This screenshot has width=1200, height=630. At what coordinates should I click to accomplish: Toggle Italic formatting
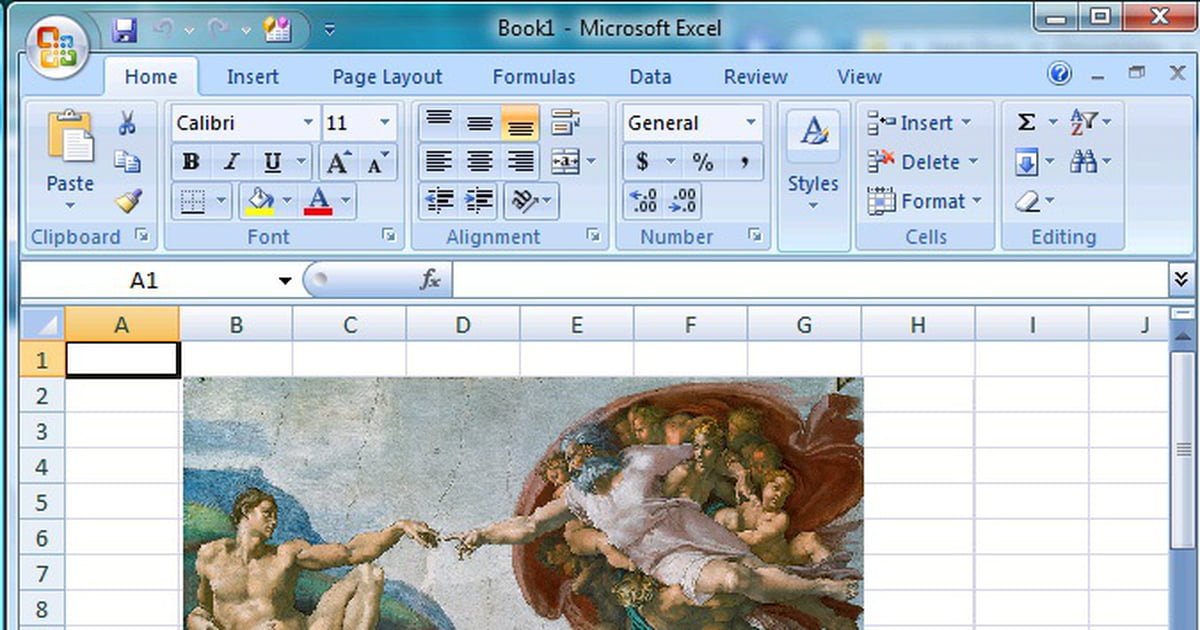click(x=231, y=162)
